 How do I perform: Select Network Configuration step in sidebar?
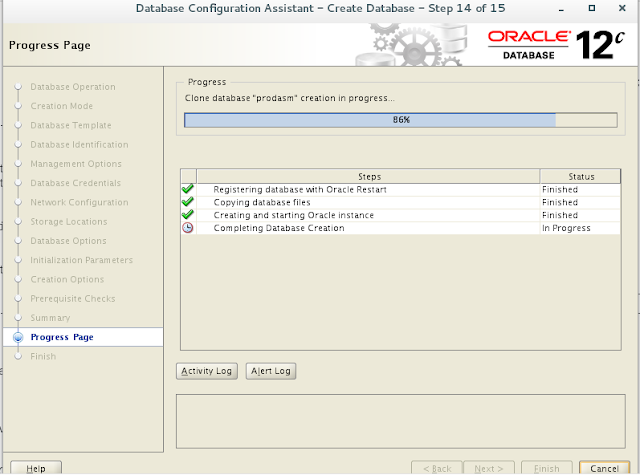coord(79,202)
